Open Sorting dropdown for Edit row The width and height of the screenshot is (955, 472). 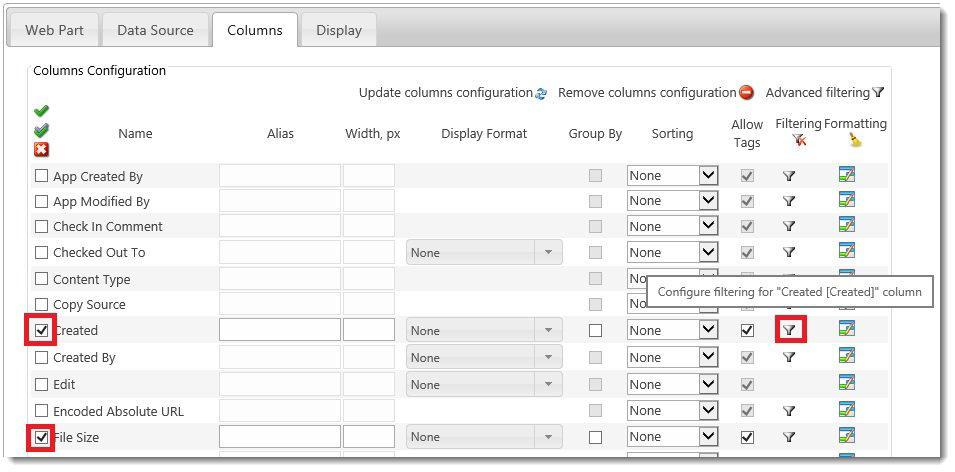click(x=672, y=384)
